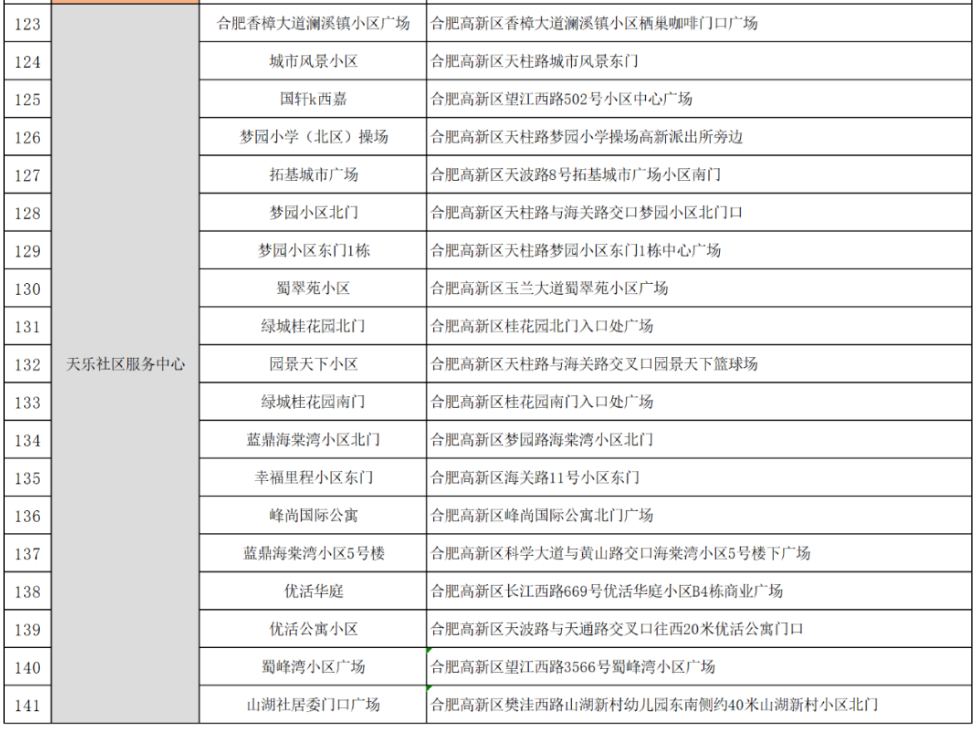Select address 合肥高新区樊洼西路山湖新村幼儿园东南侧约40米山湖新村小区北门
The width and height of the screenshot is (980, 729).
click(699, 705)
